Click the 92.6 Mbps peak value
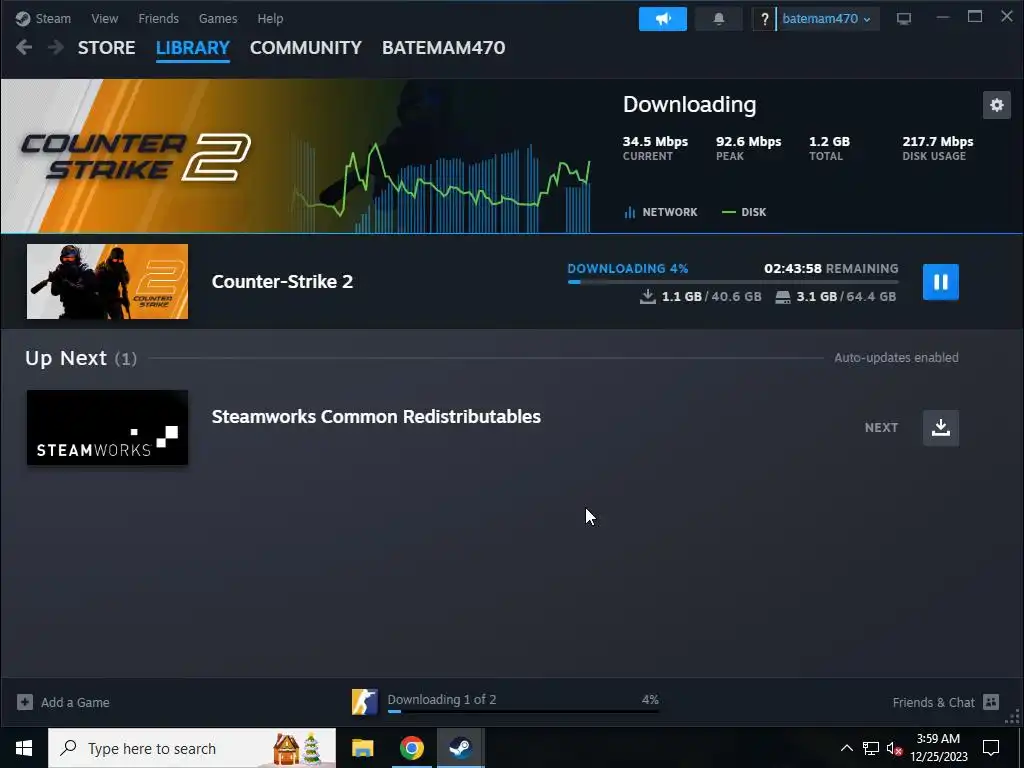 (x=748, y=142)
